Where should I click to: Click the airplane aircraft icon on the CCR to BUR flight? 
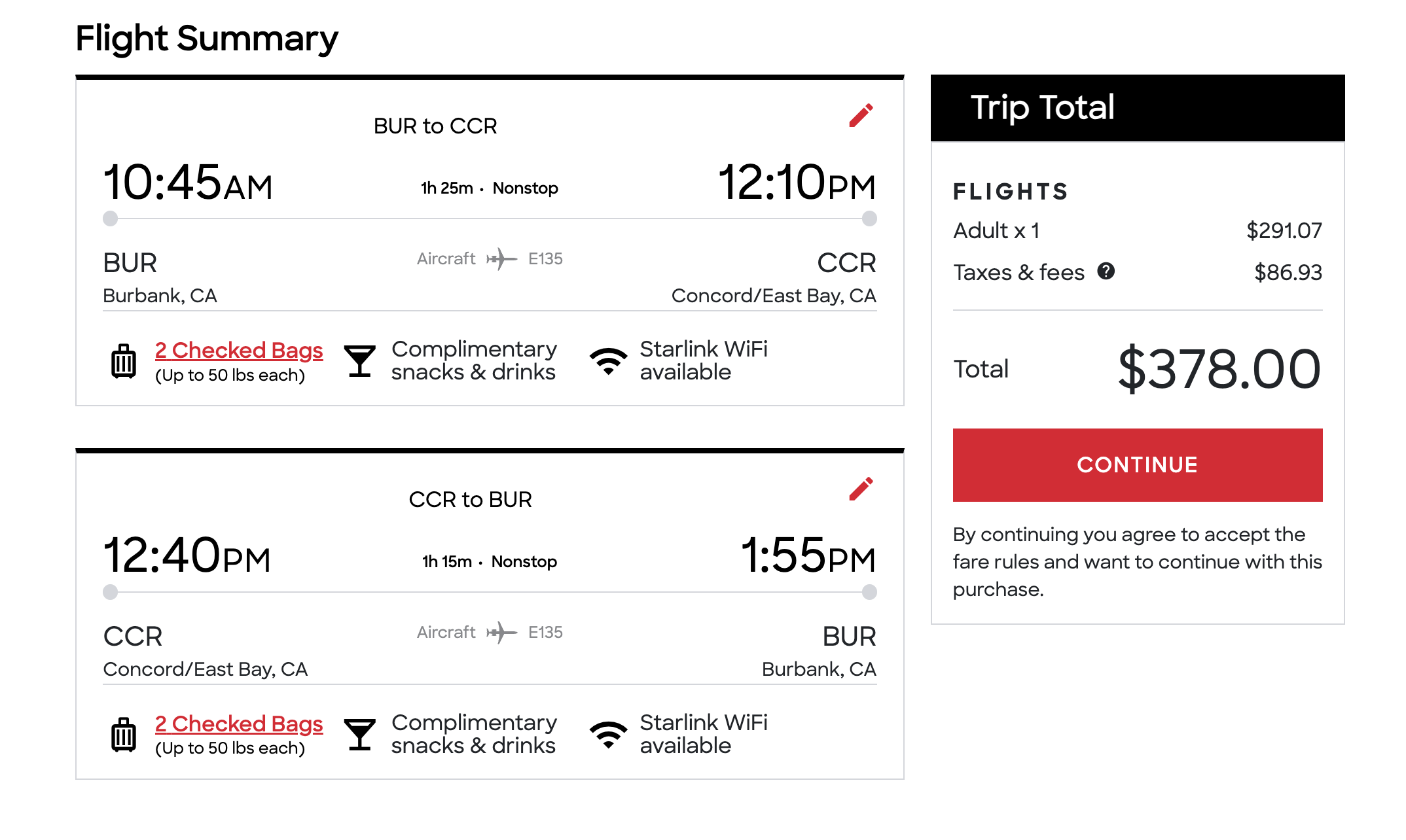pyautogui.click(x=501, y=633)
